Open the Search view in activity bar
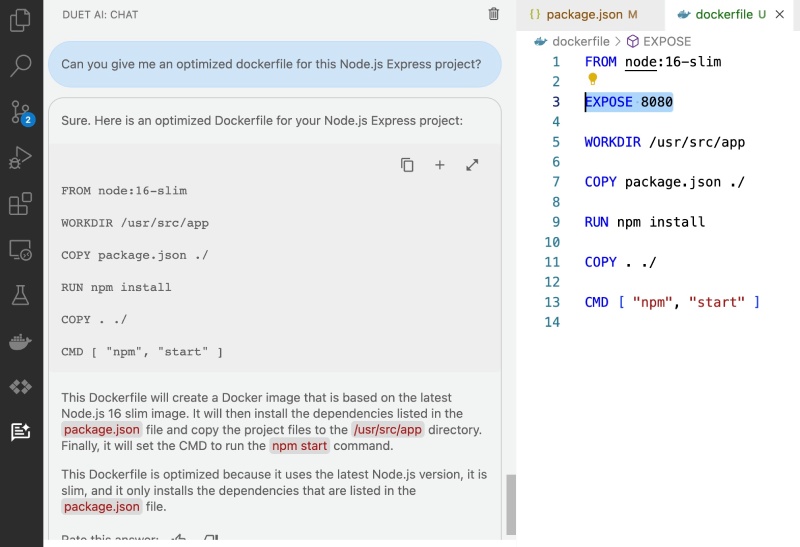The image size is (800, 547). click(x=20, y=66)
